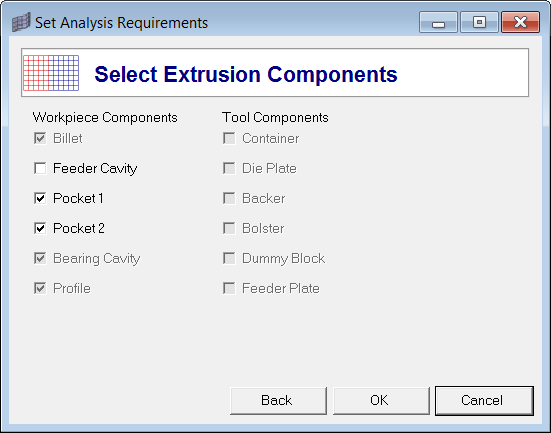The height and width of the screenshot is (433, 551).
Task: Tick the Die Plate checkbox
Action: [229, 168]
